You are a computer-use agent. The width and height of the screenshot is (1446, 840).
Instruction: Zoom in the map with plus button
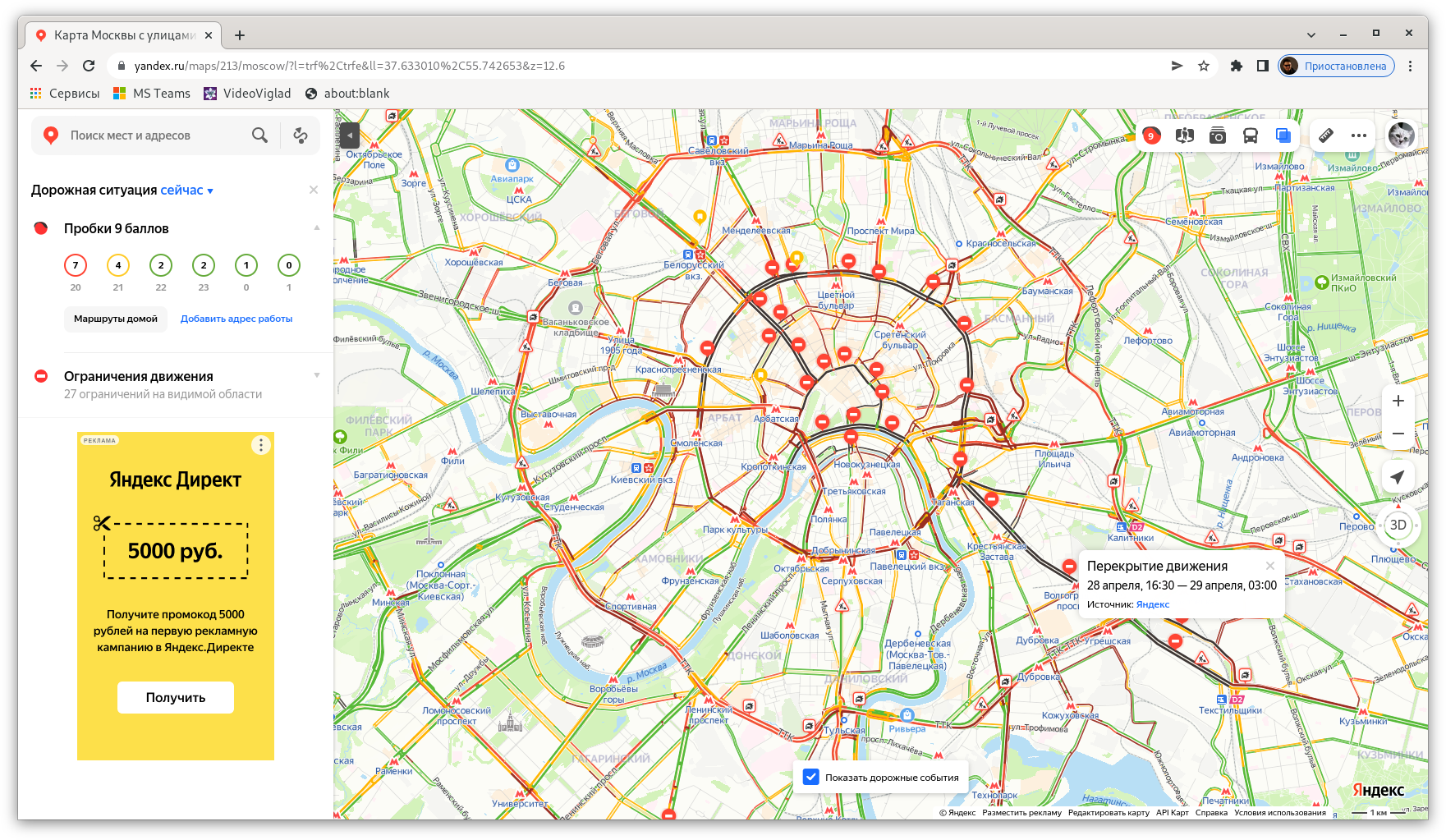pyautogui.click(x=1398, y=401)
